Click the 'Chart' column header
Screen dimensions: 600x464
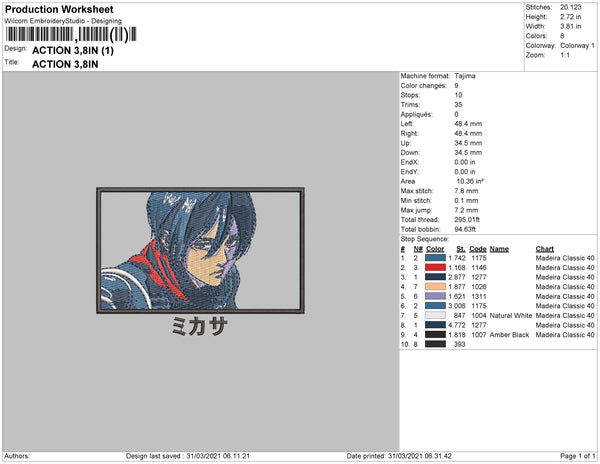click(x=545, y=249)
